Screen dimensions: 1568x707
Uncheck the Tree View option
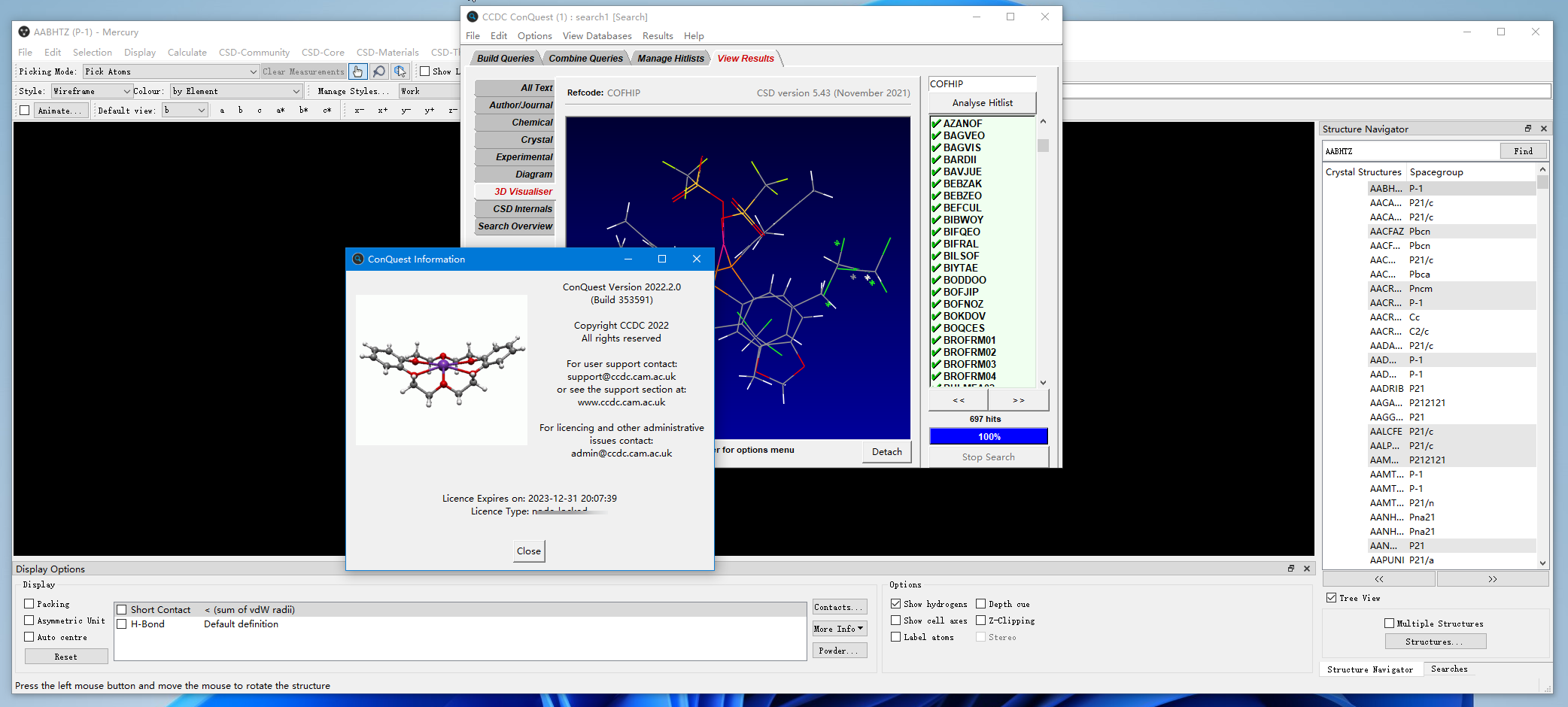1332,598
